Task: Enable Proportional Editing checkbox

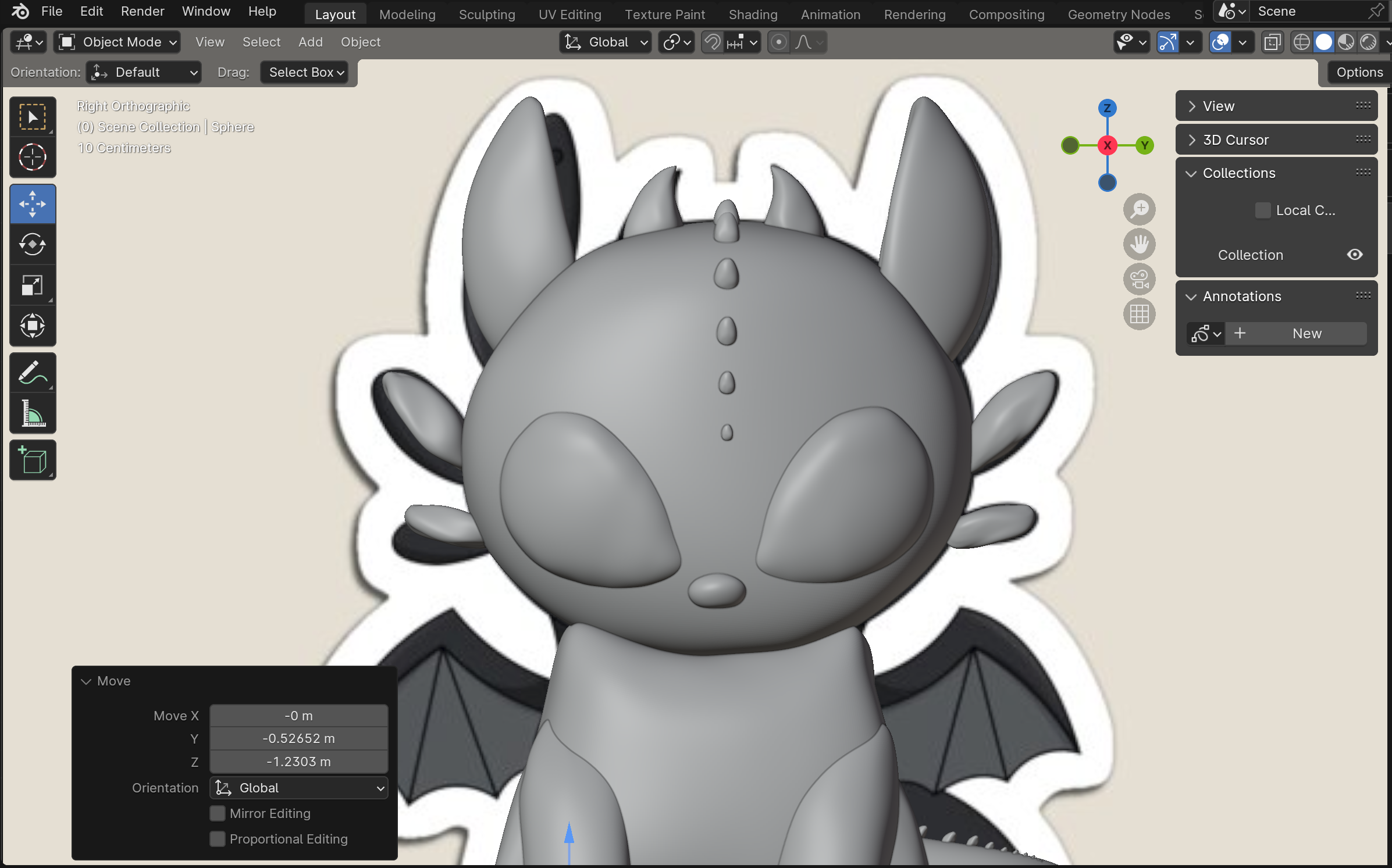Action: (218, 839)
